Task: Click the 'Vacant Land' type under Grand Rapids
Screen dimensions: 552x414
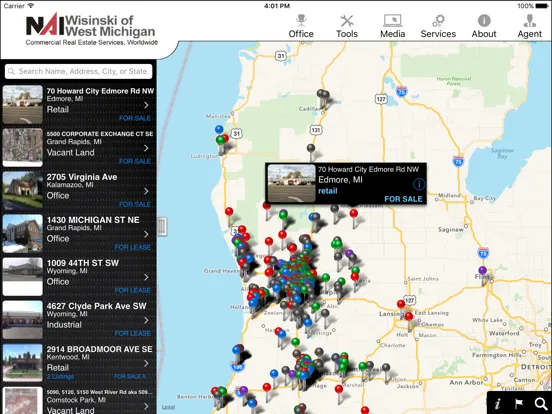Action: (x=70, y=152)
